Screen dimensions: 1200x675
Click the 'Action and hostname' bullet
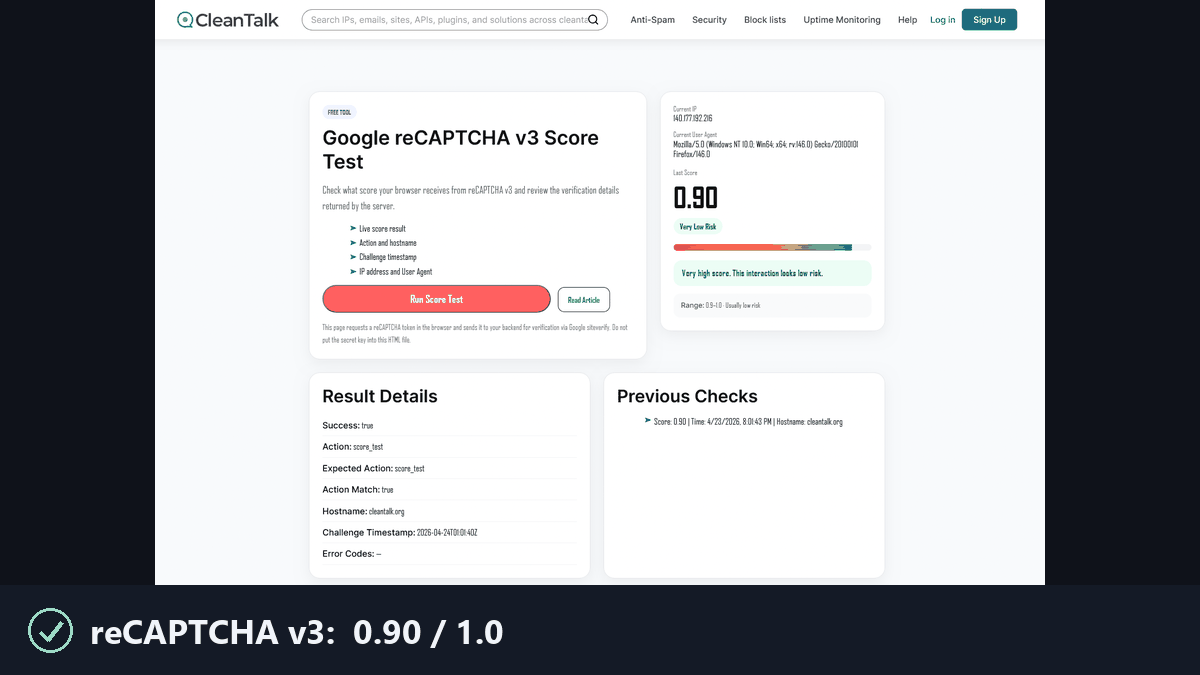(388, 243)
